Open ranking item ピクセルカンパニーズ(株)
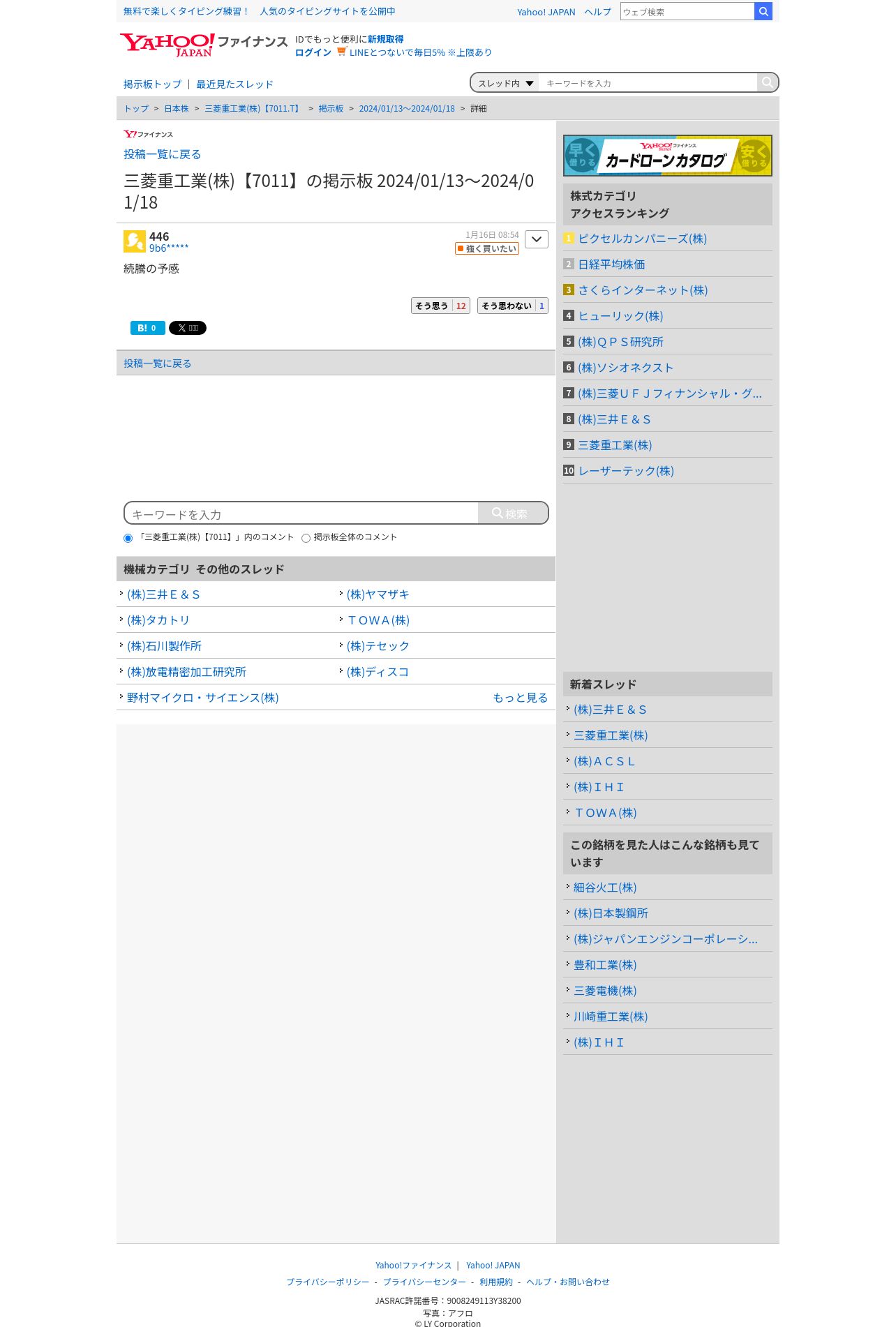This screenshot has width=896, height=1327. 642,239
